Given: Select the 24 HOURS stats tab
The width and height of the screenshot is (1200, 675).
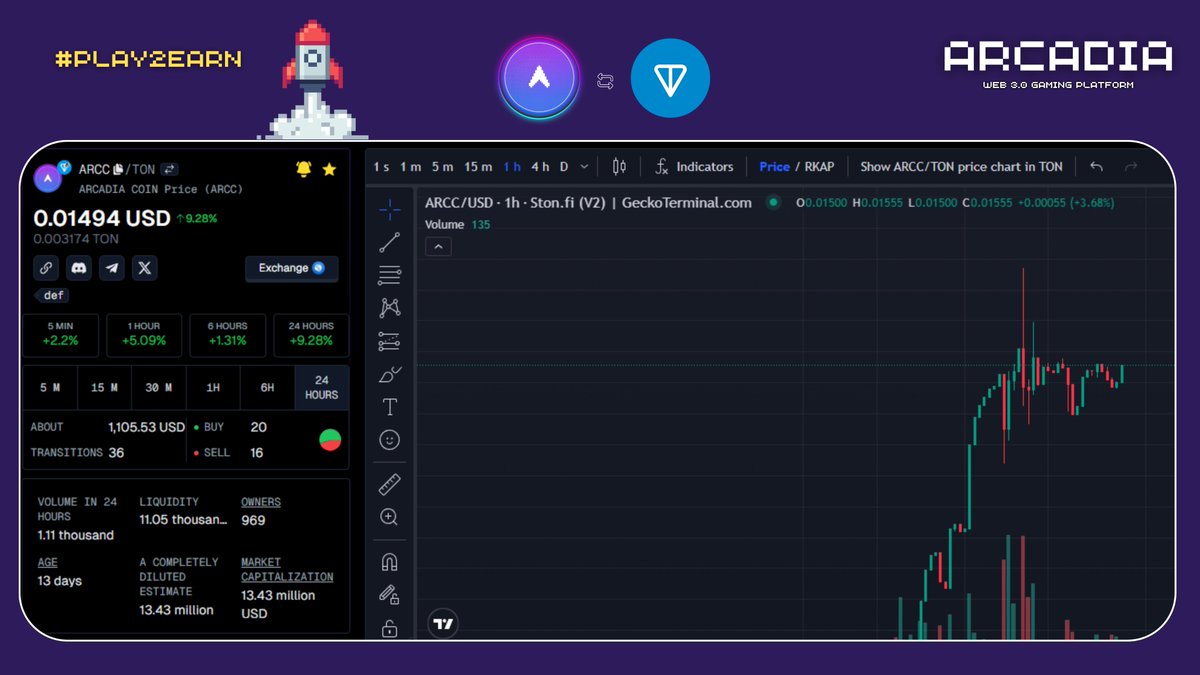Looking at the screenshot, I should (322, 388).
